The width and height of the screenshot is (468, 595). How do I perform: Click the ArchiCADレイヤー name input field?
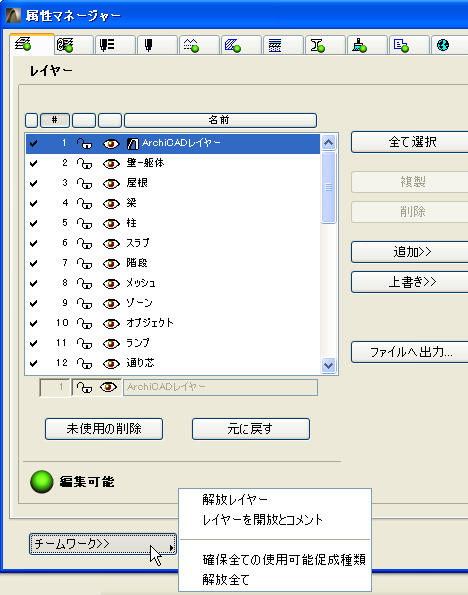(x=220, y=387)
